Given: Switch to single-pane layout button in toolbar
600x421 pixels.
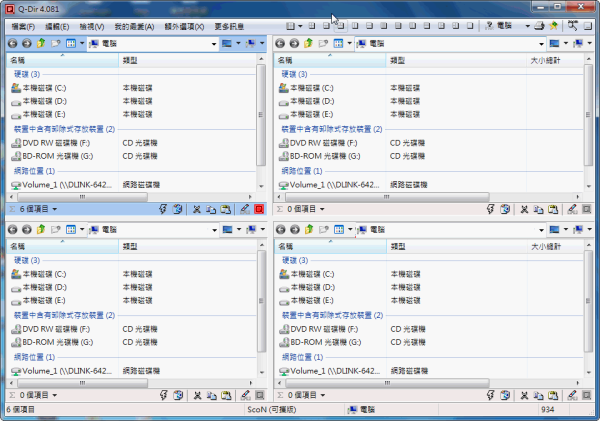Looking at the screenshot, I should pyautogui.click(x=470, y=26).
